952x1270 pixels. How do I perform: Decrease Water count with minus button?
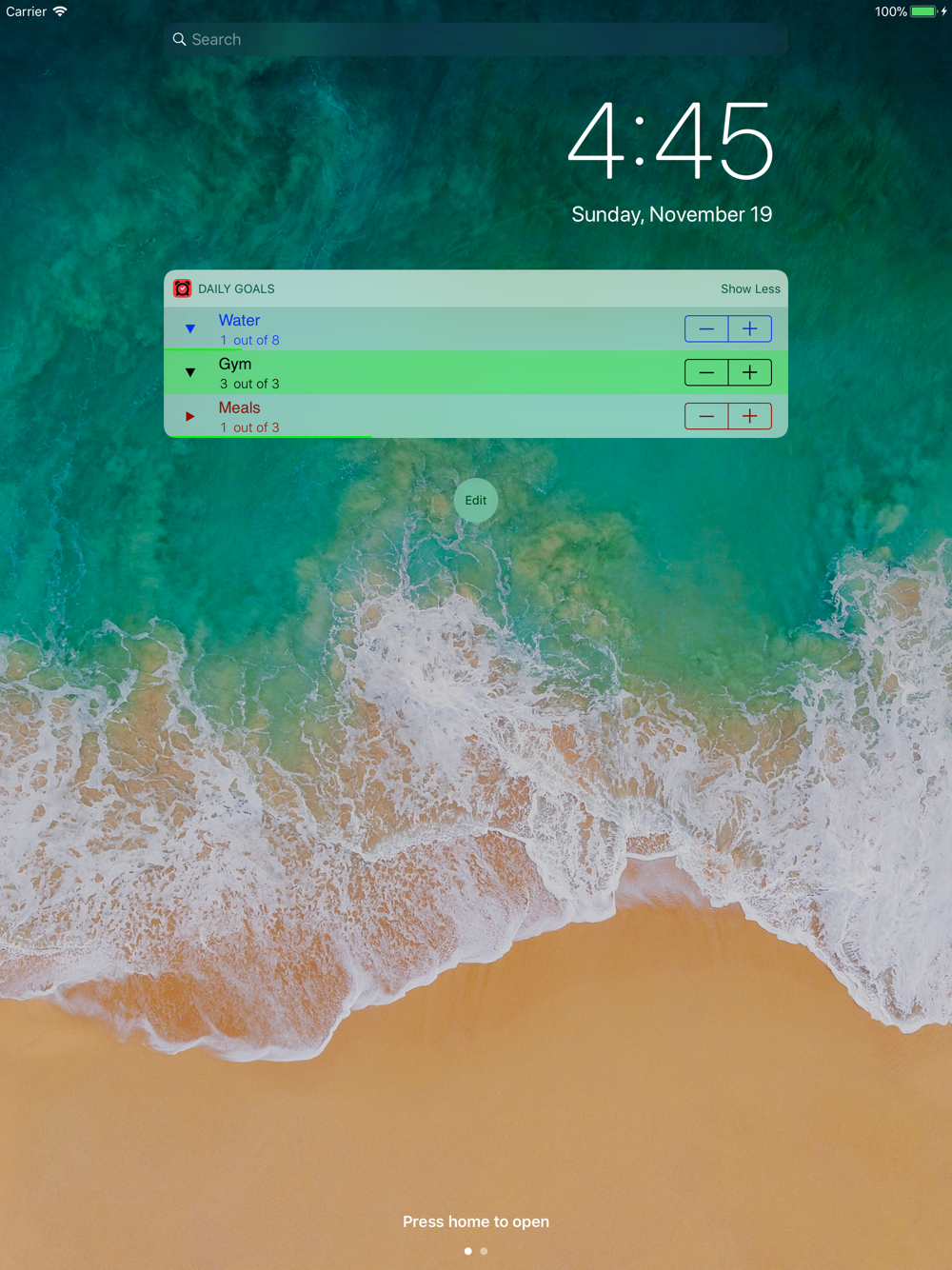706,328
